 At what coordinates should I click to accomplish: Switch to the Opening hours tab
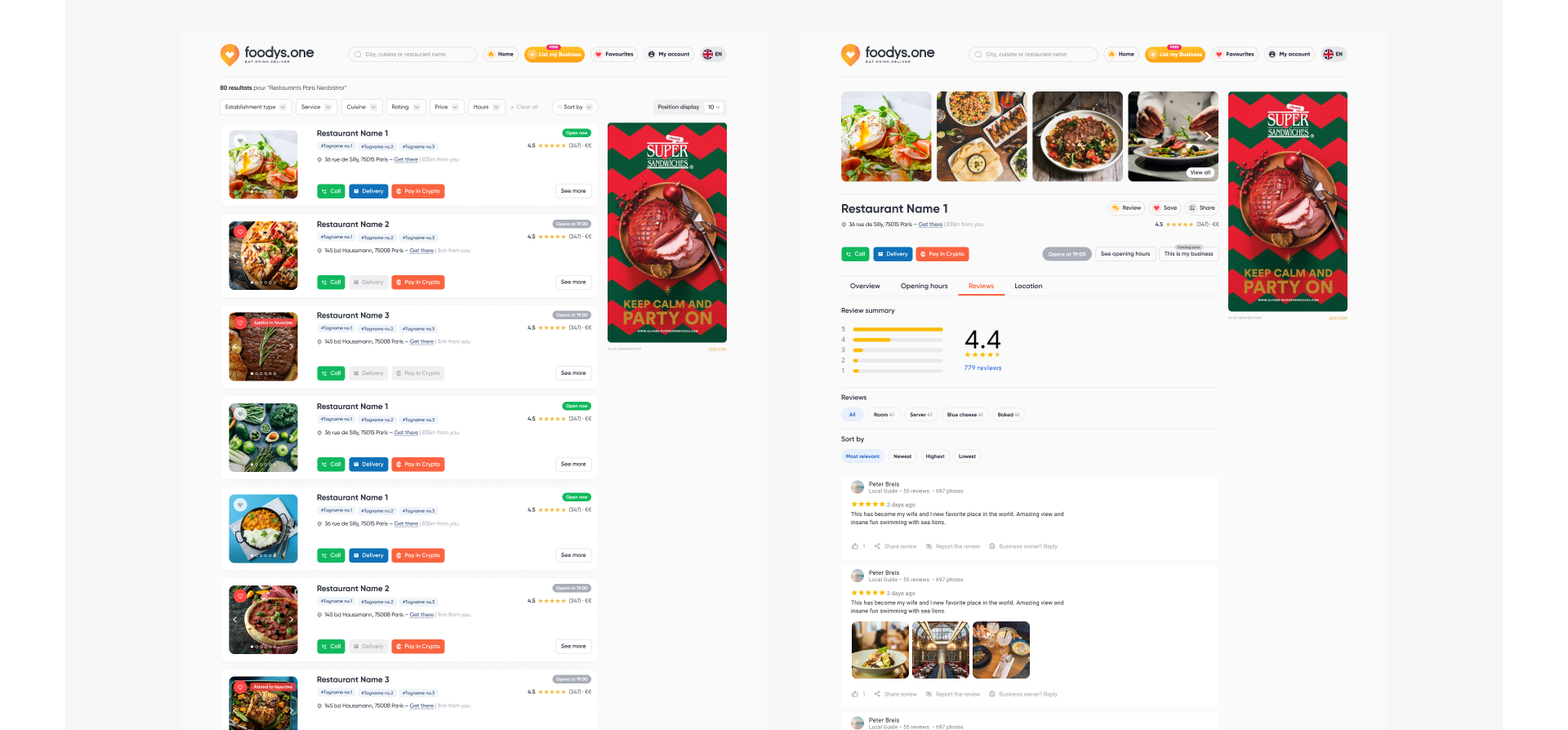pyautogui.click(x=924, y=286)
